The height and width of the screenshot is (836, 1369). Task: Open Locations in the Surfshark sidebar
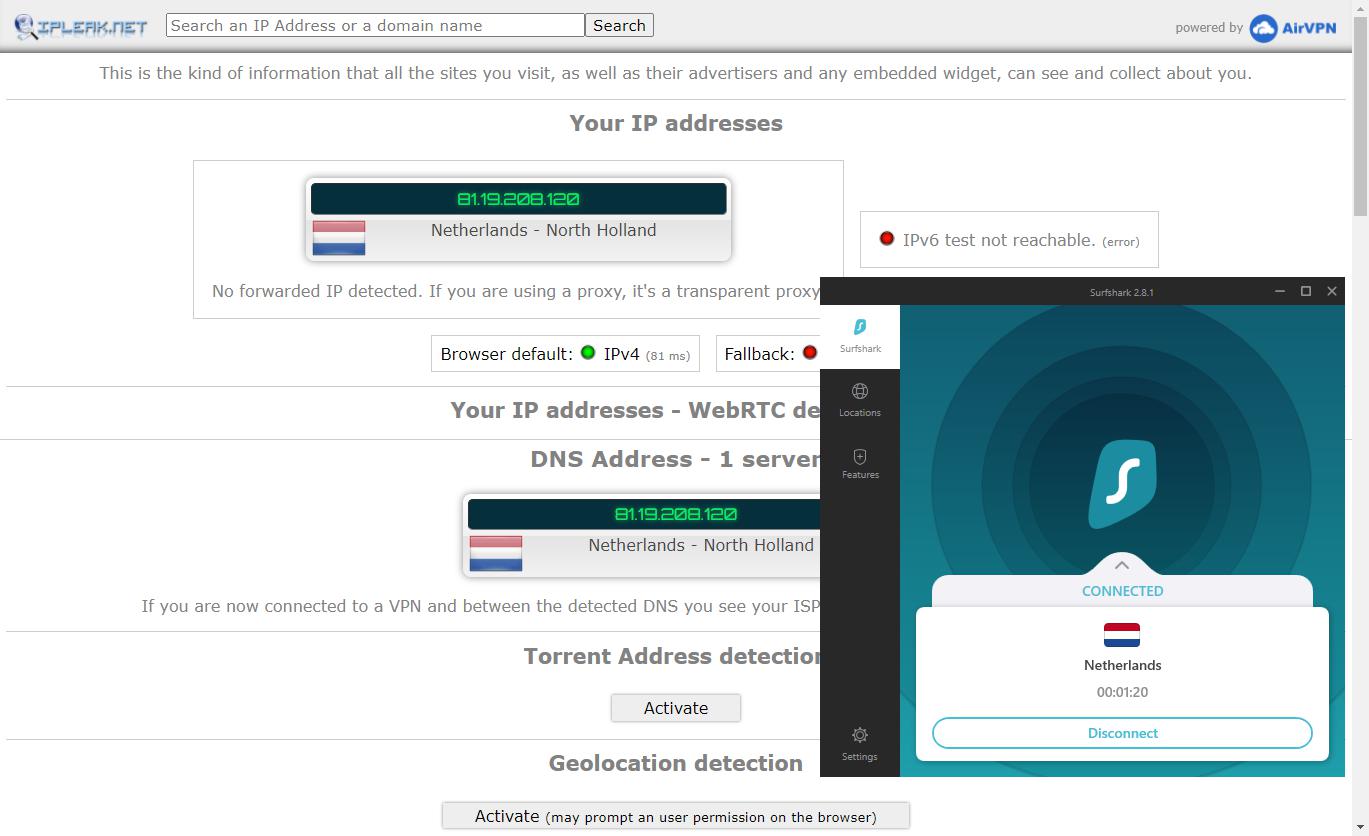click(x=860, y=400)
